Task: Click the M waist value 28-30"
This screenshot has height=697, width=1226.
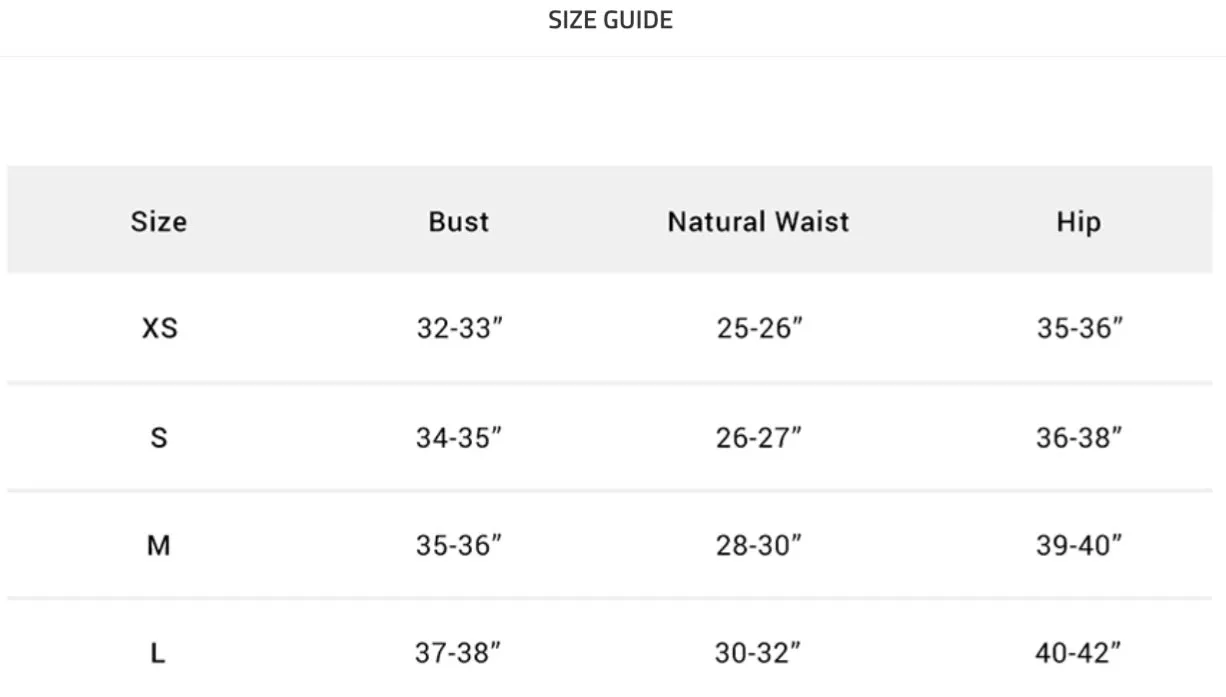Action: 759,545
